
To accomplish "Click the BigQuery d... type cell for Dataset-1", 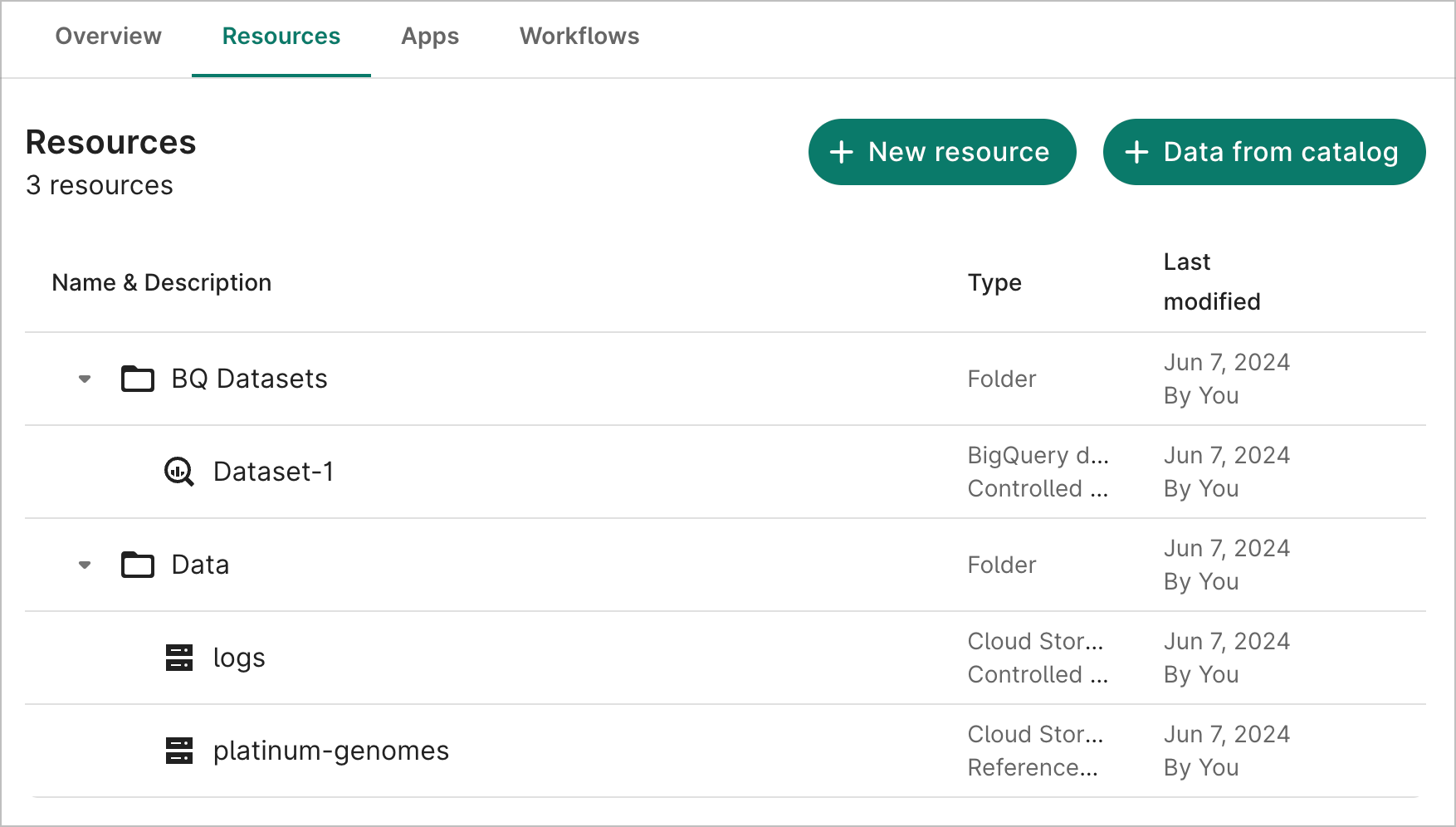I will pyautogui.click(x=1038, y=472).
